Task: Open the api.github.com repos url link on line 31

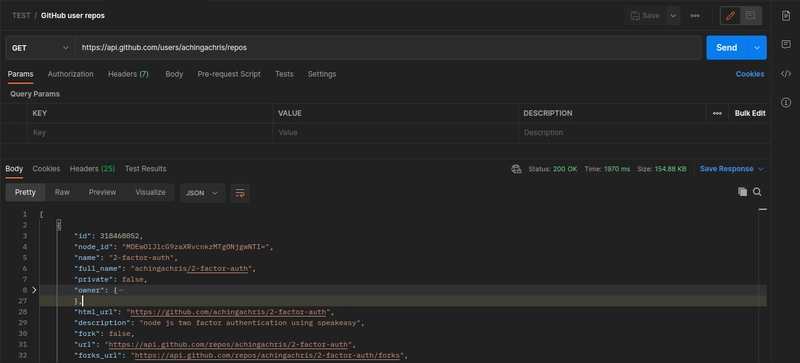Action: tap(229, 344)
